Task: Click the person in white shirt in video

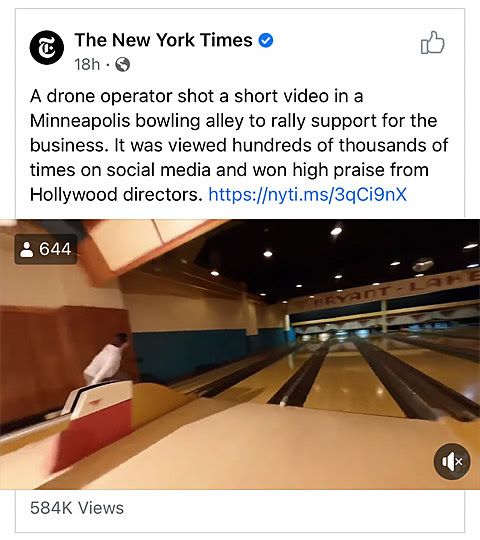Action: [x=107, y=358]
